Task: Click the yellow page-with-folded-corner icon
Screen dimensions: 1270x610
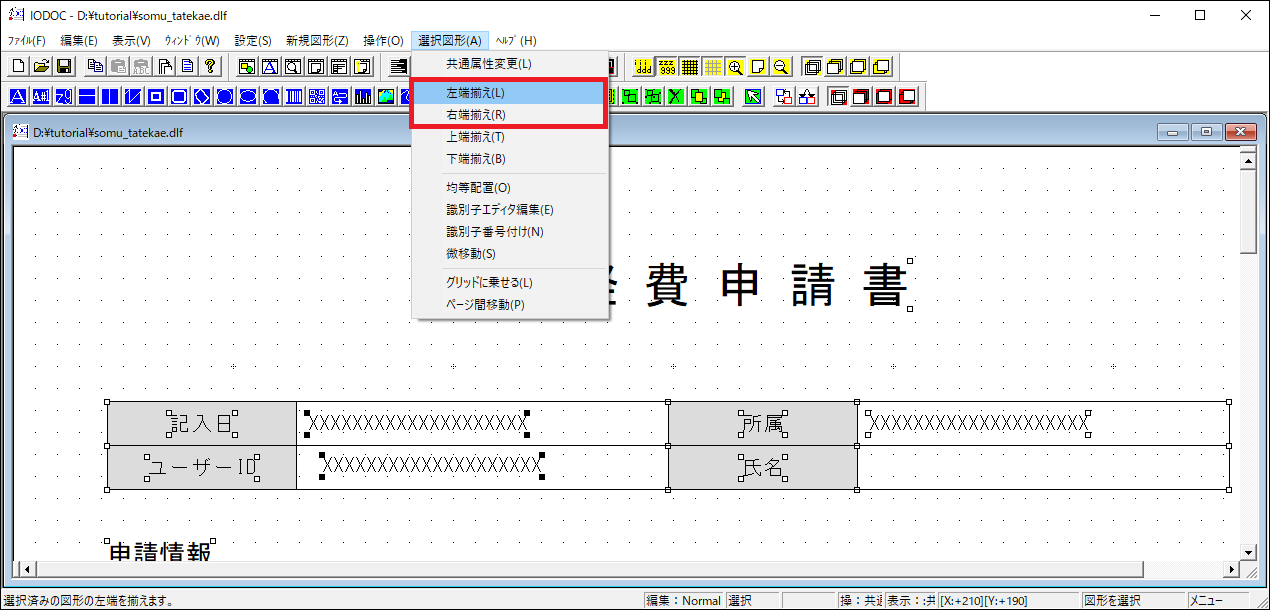Action: click(x=758, y=66)
